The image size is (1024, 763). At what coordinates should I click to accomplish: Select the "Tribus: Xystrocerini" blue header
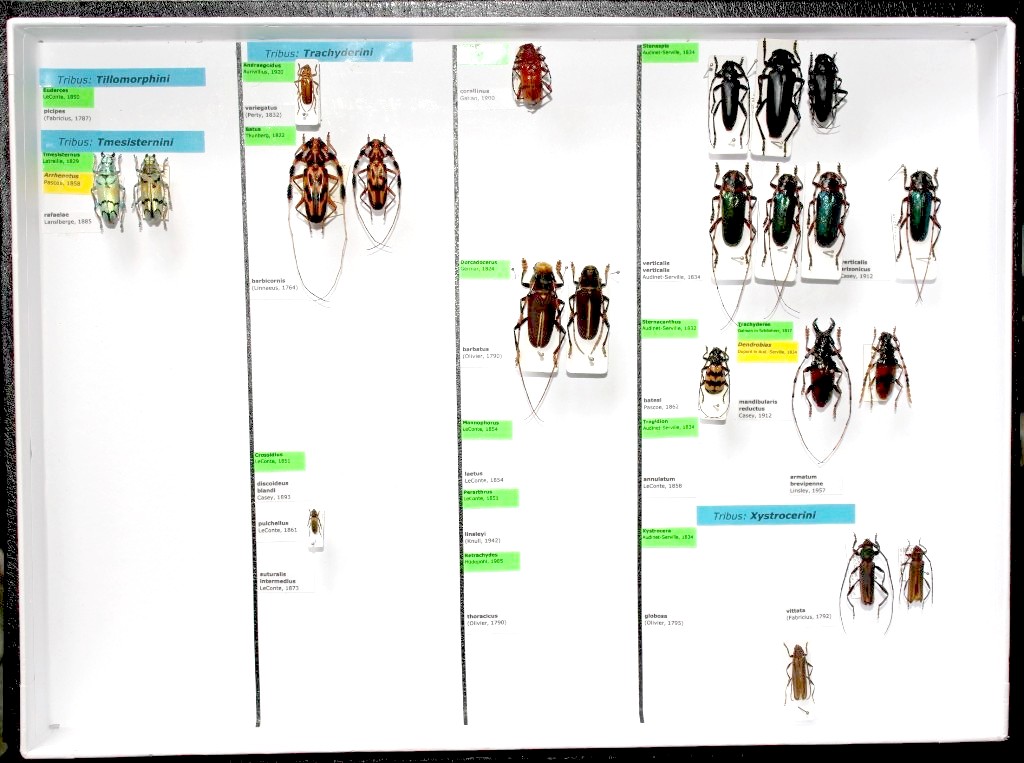pos(775,515)
